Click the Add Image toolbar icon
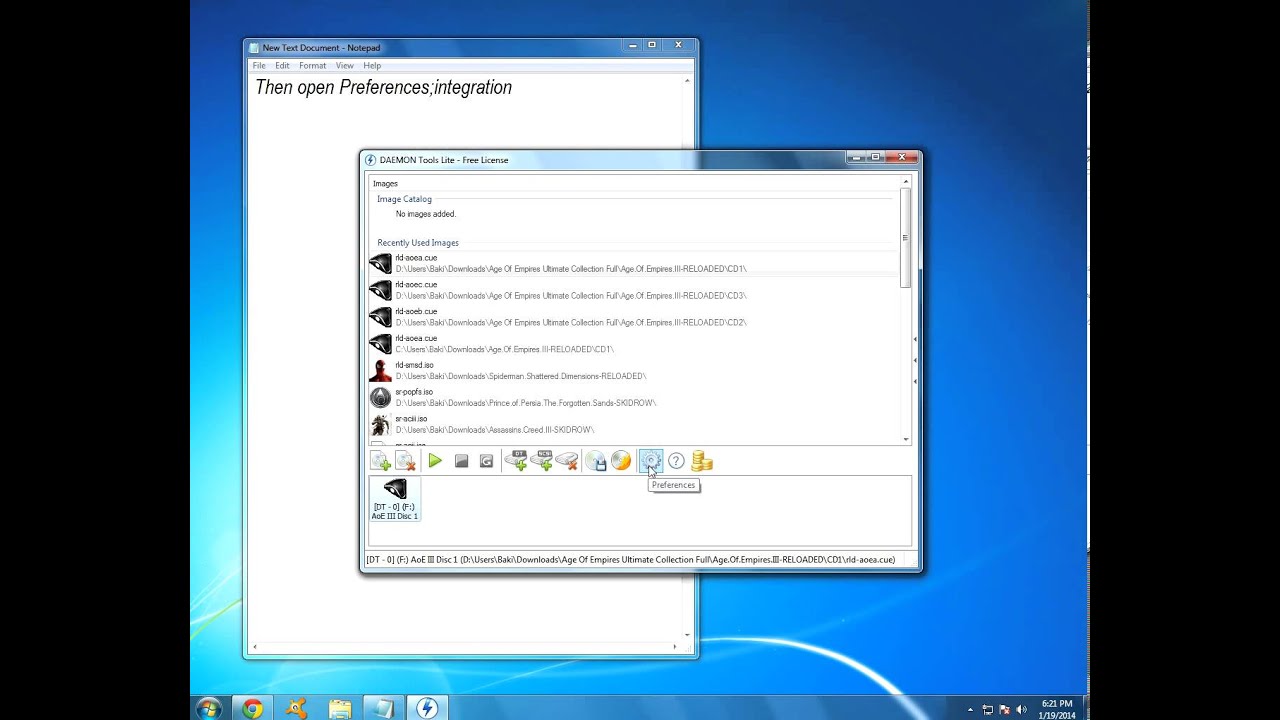The height and width of the screenshot is (720, 1280). click(380, 461)
